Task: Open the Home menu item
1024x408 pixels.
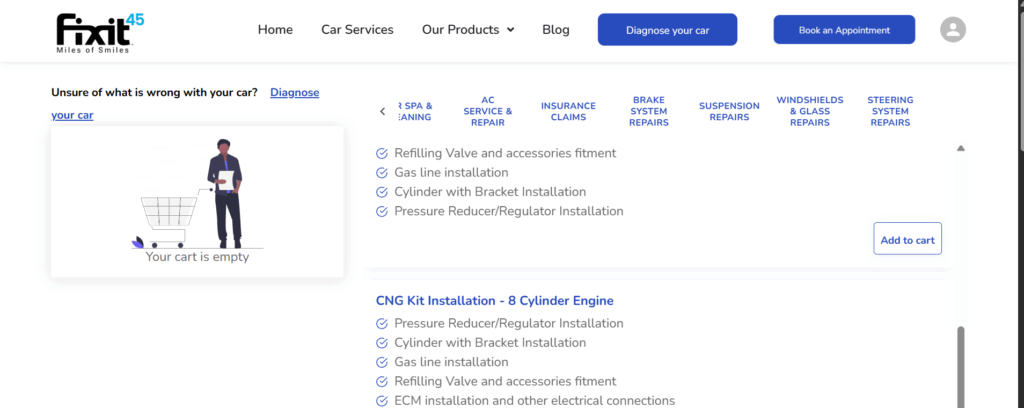Action: tap(275, 30)
